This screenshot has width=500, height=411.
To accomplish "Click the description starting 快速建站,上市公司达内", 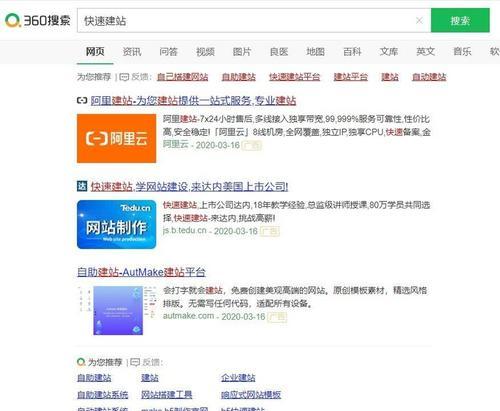I will point(296,212).
